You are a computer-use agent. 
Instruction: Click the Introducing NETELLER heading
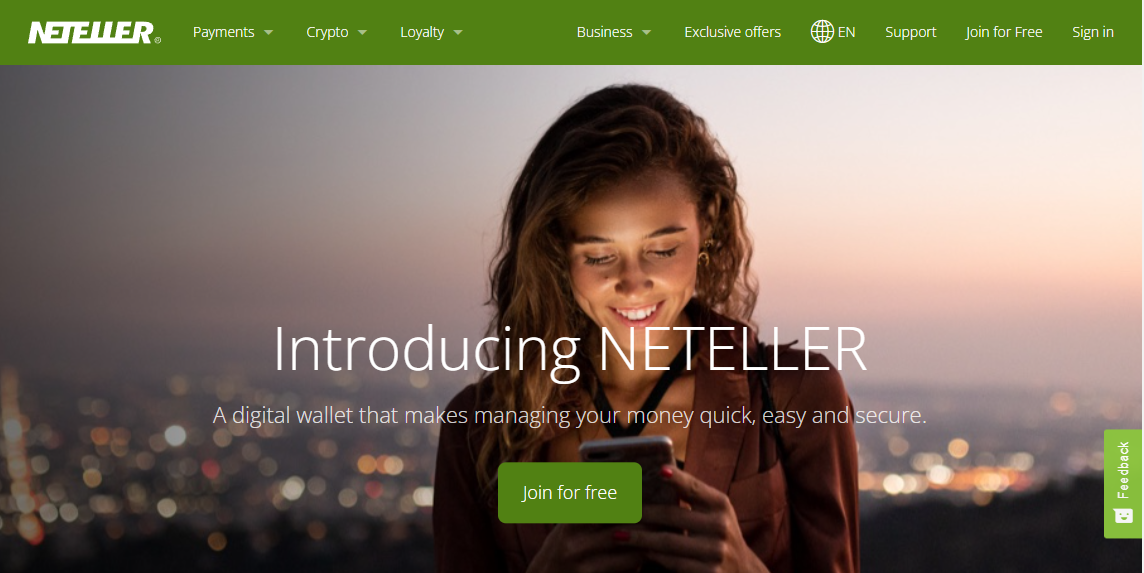click(x=571, y=350)
